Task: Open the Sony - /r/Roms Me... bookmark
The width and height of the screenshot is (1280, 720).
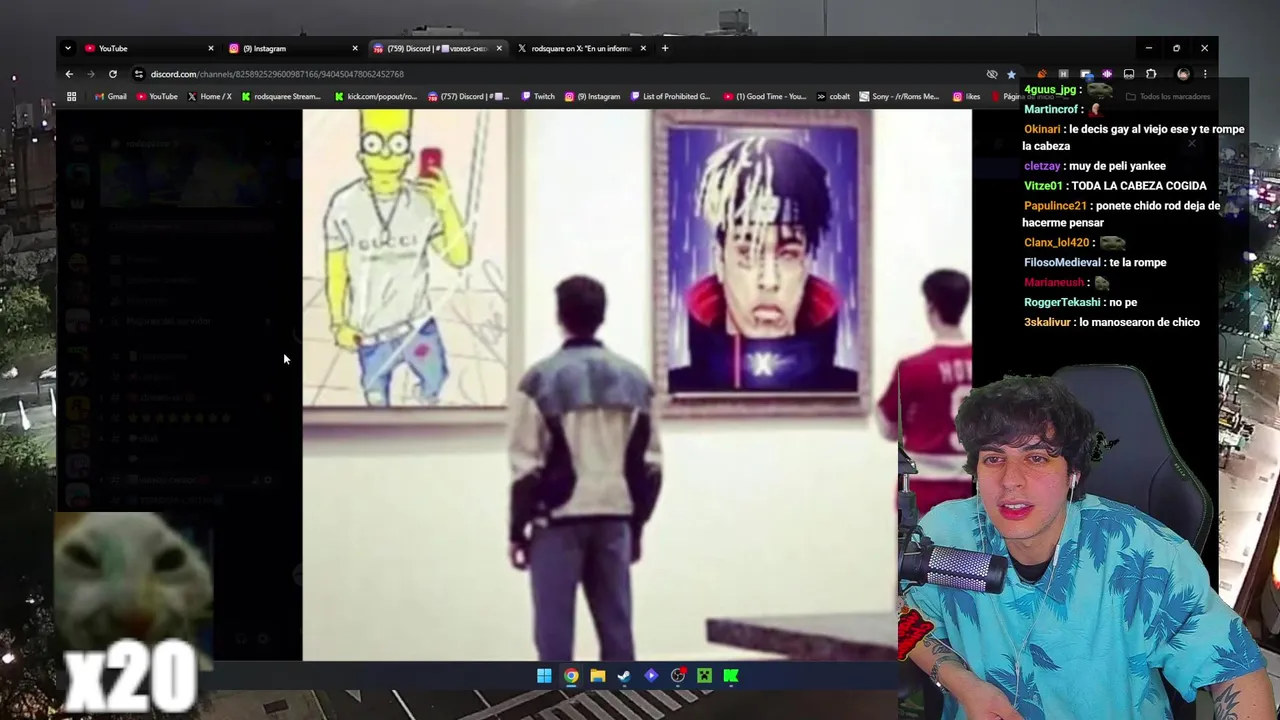Action: (x=900, y=97)
